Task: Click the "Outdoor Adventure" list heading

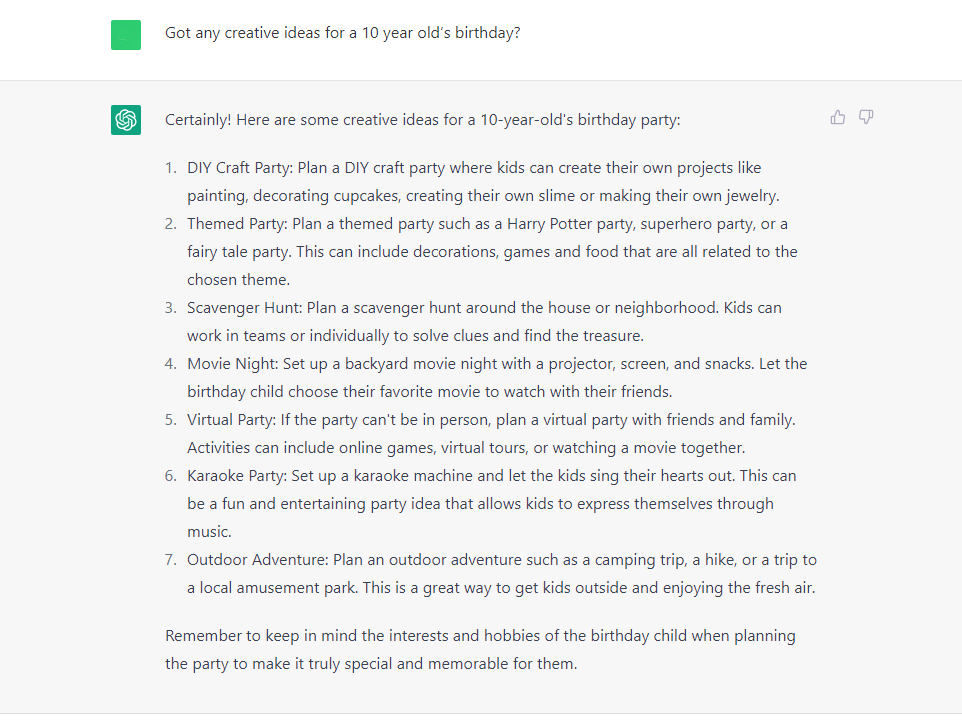Action: coord(252,560)
